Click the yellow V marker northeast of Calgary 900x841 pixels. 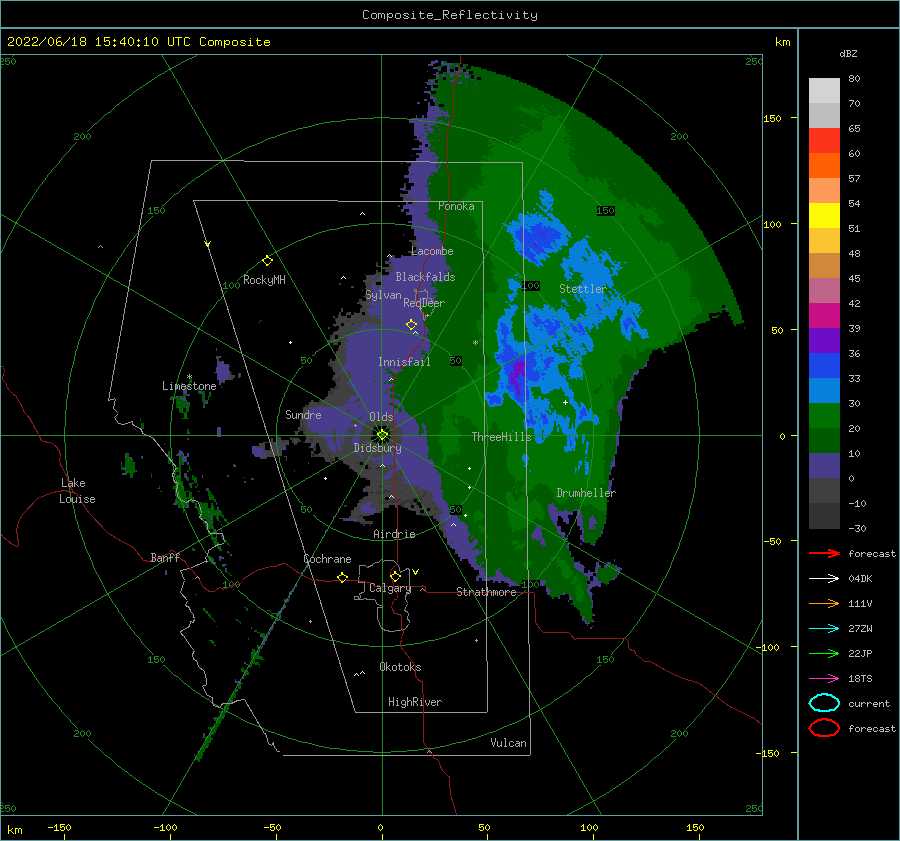[x=416, y=572]
